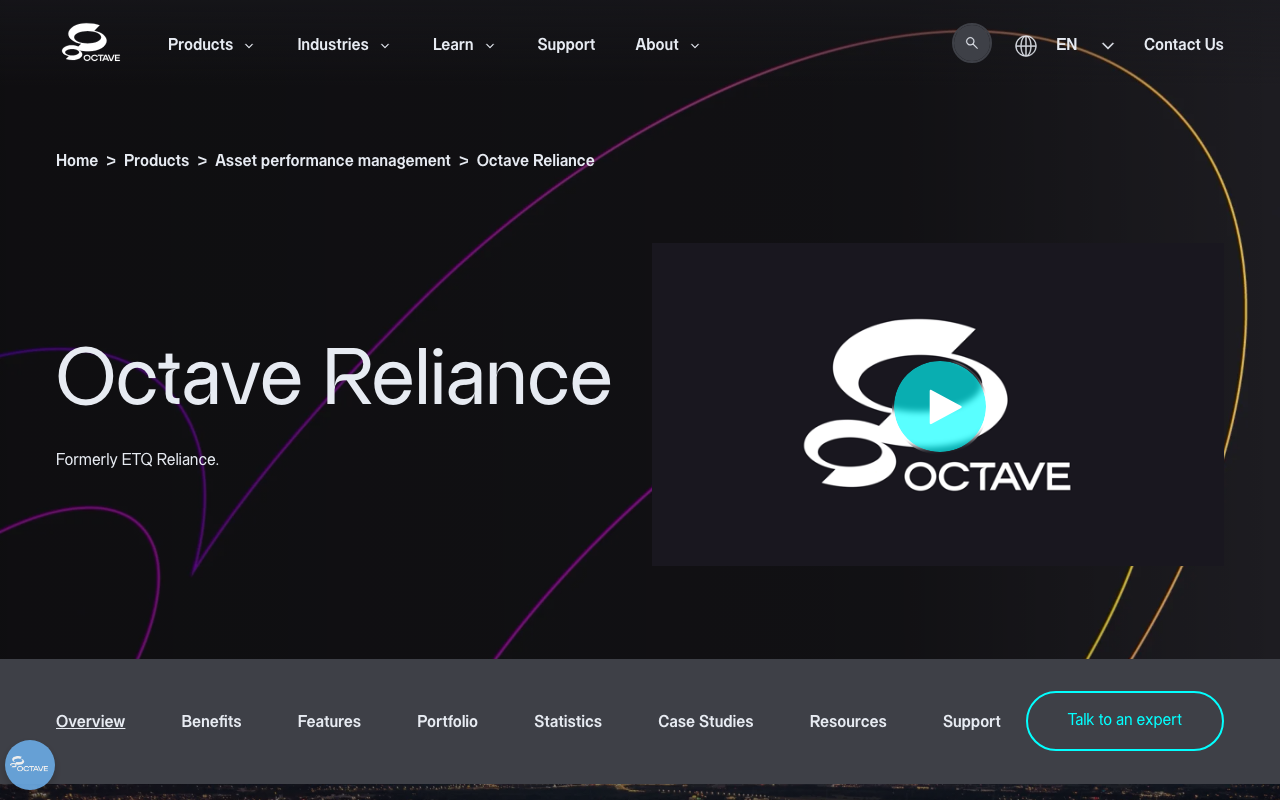Open the search magnifier icon
The height and width of the screenshot is (800, 1280).
point(972,44)
